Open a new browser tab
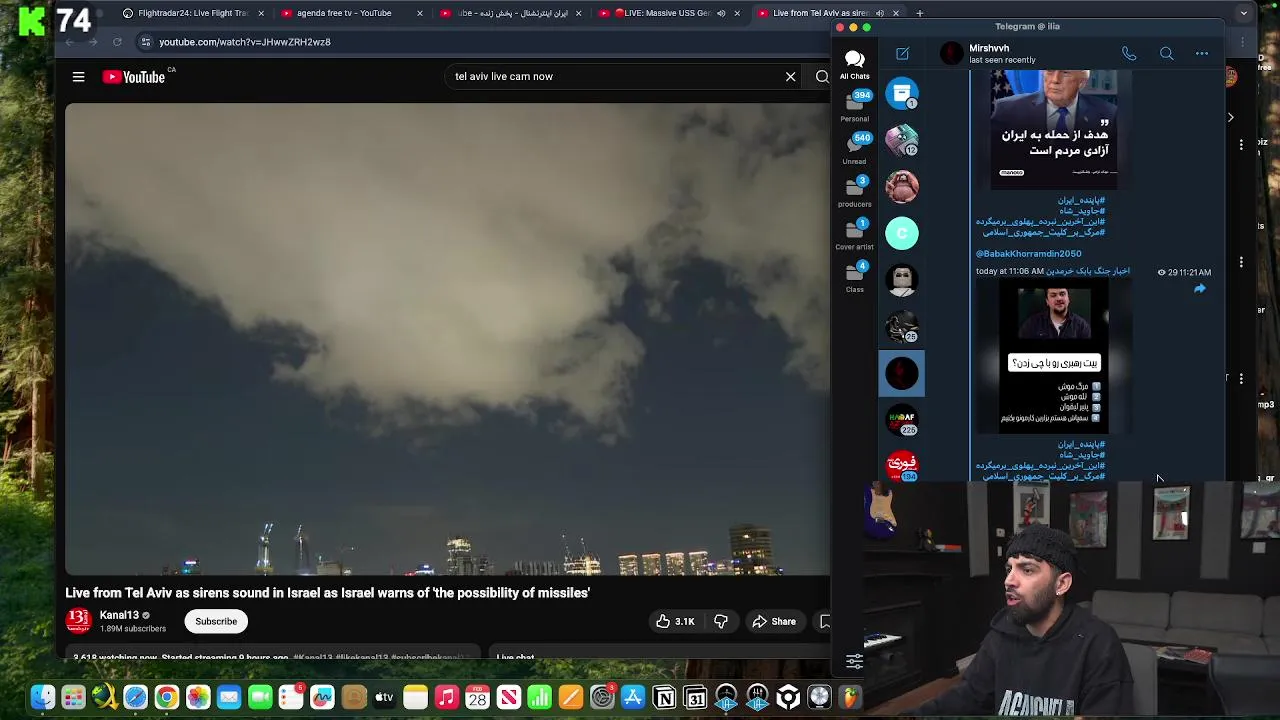Image resolution: width=1280 pixels, height=720 pixels. click(x=919, y=13)
